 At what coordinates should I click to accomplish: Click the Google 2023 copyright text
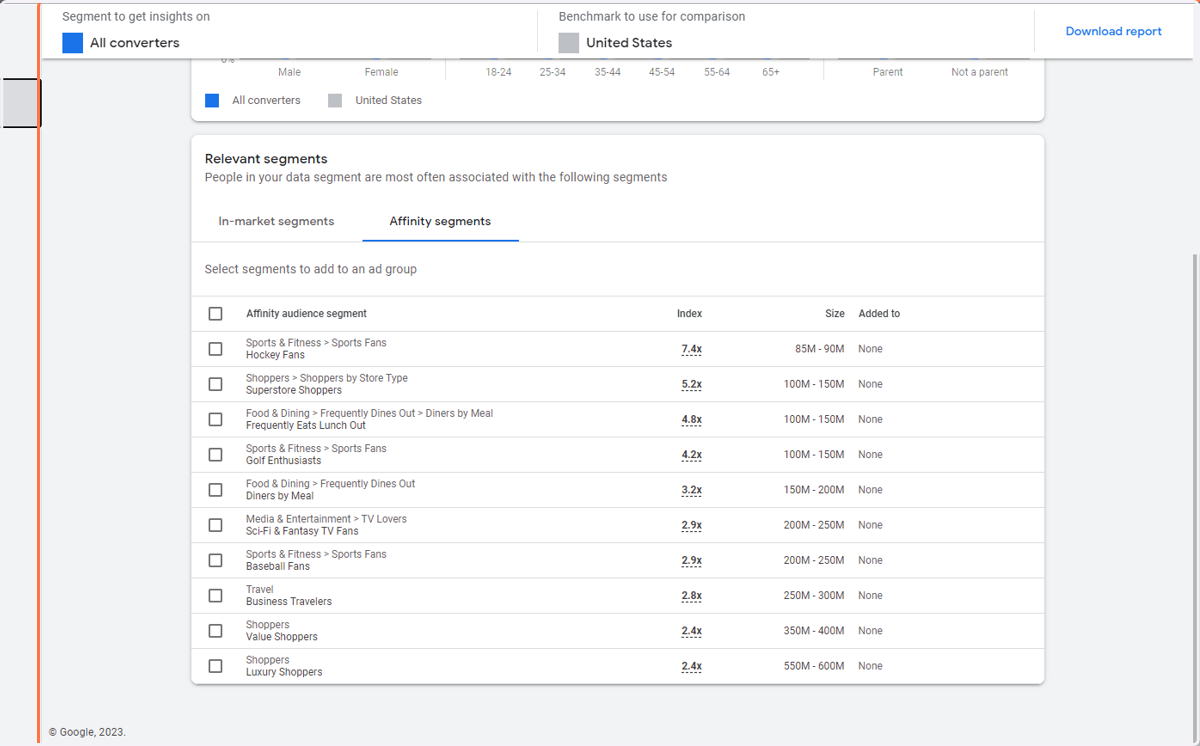click(87, 732)
